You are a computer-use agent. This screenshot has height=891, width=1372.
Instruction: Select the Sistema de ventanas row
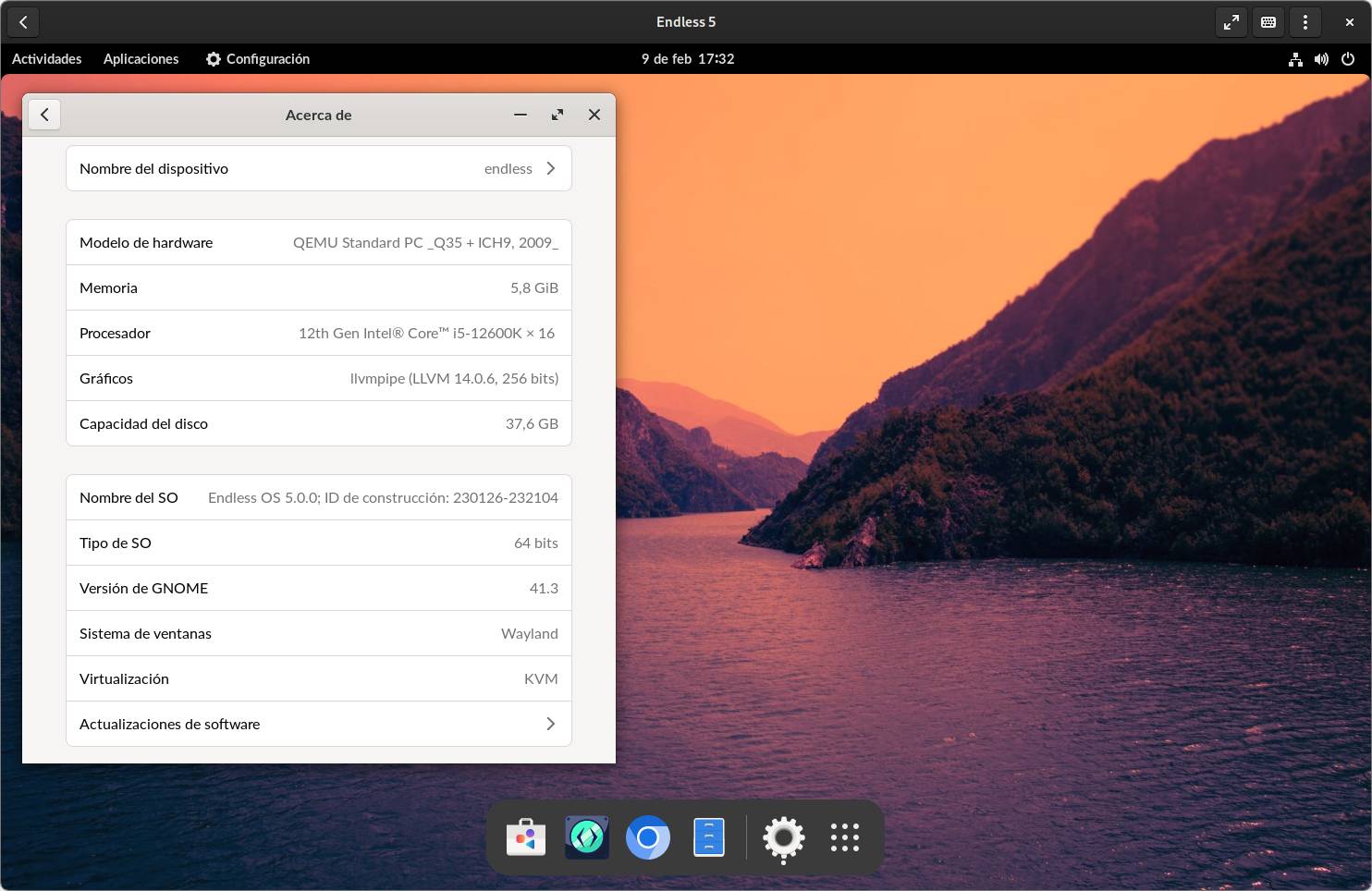319,633
